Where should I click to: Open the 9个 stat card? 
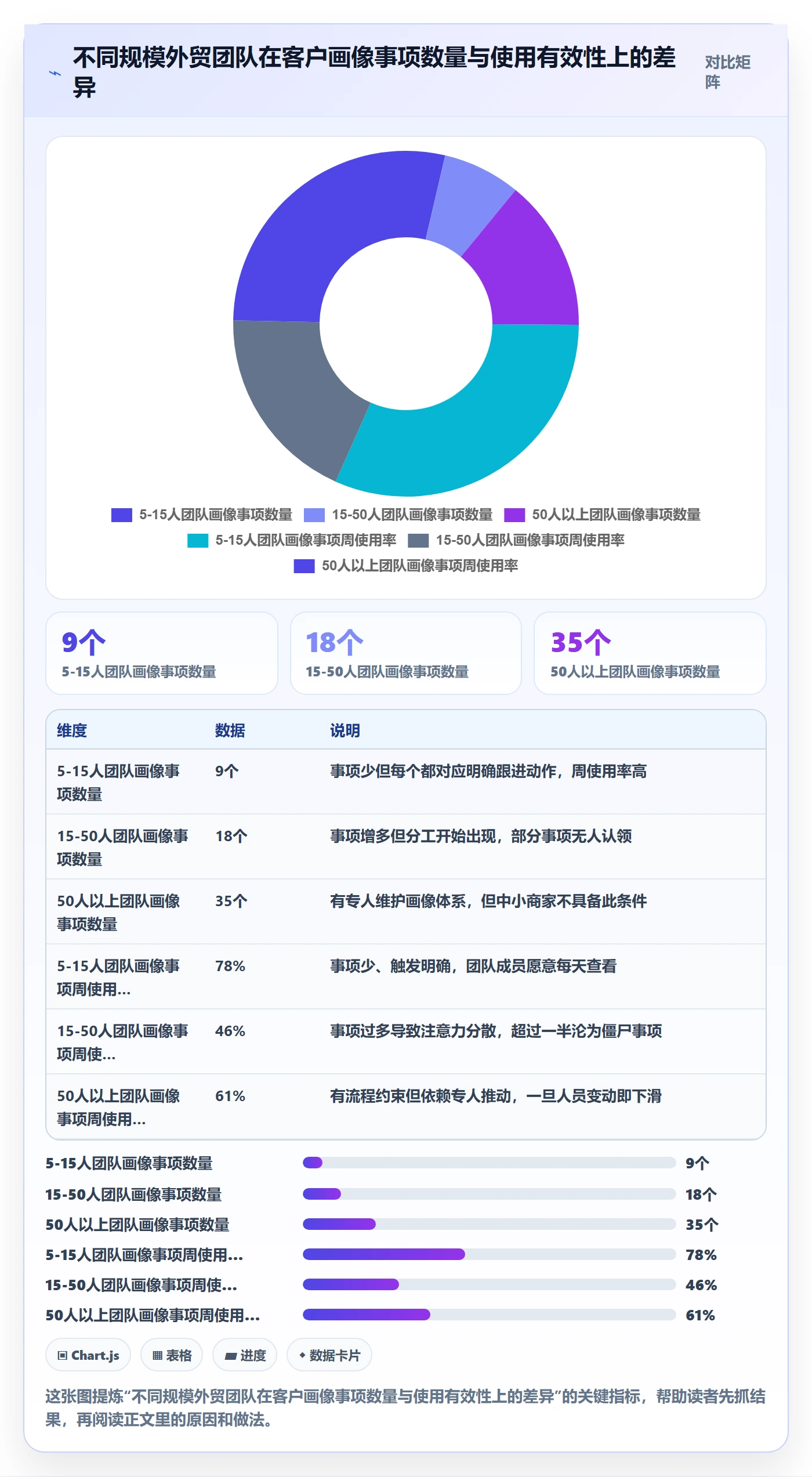click(162, 653)
